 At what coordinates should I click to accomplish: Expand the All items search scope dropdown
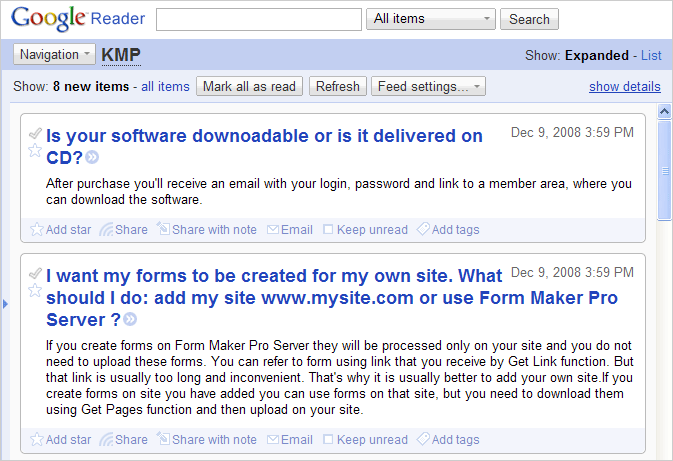430,19
